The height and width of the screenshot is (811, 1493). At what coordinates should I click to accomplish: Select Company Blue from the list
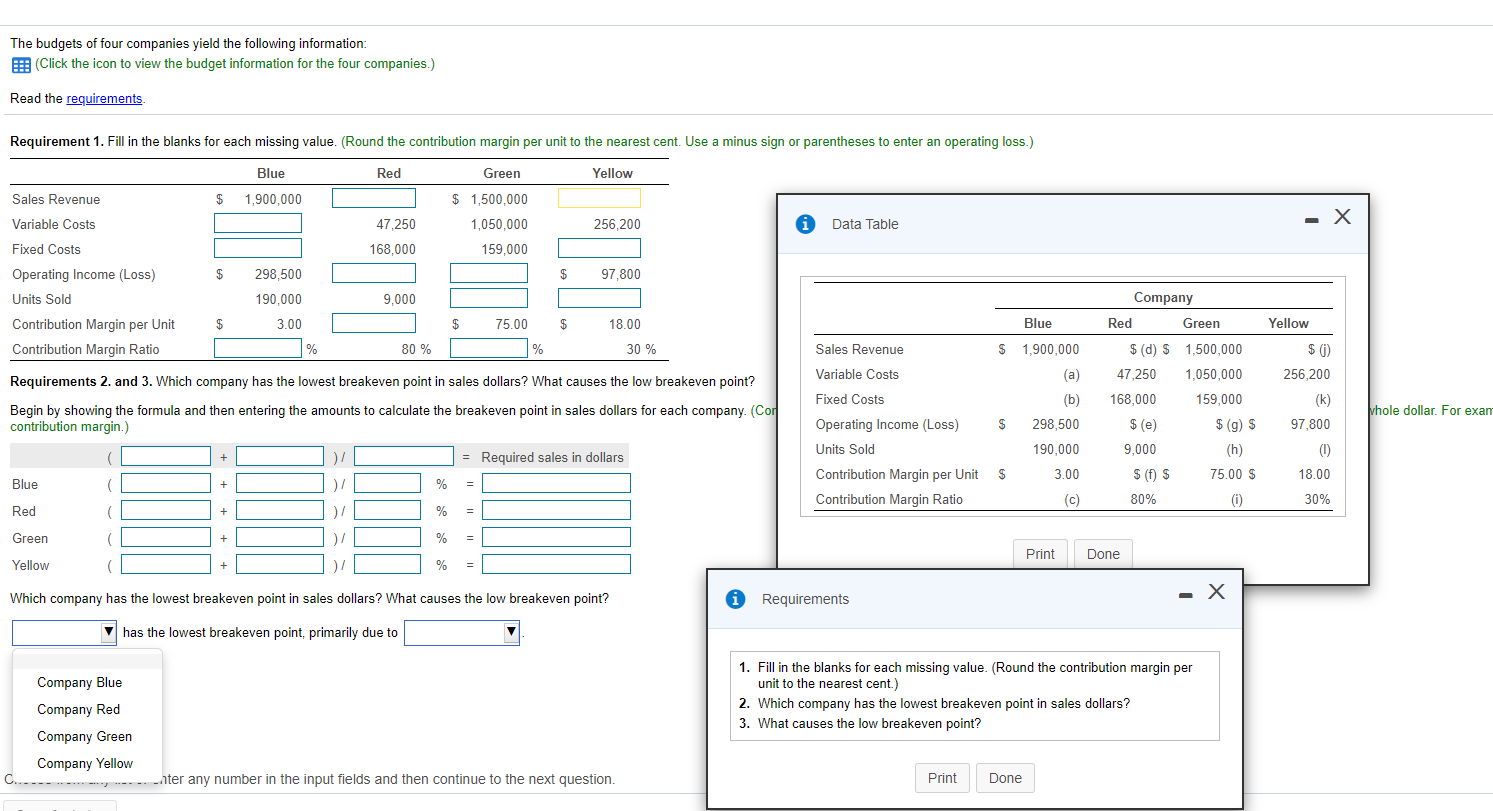tap(80, 682)
